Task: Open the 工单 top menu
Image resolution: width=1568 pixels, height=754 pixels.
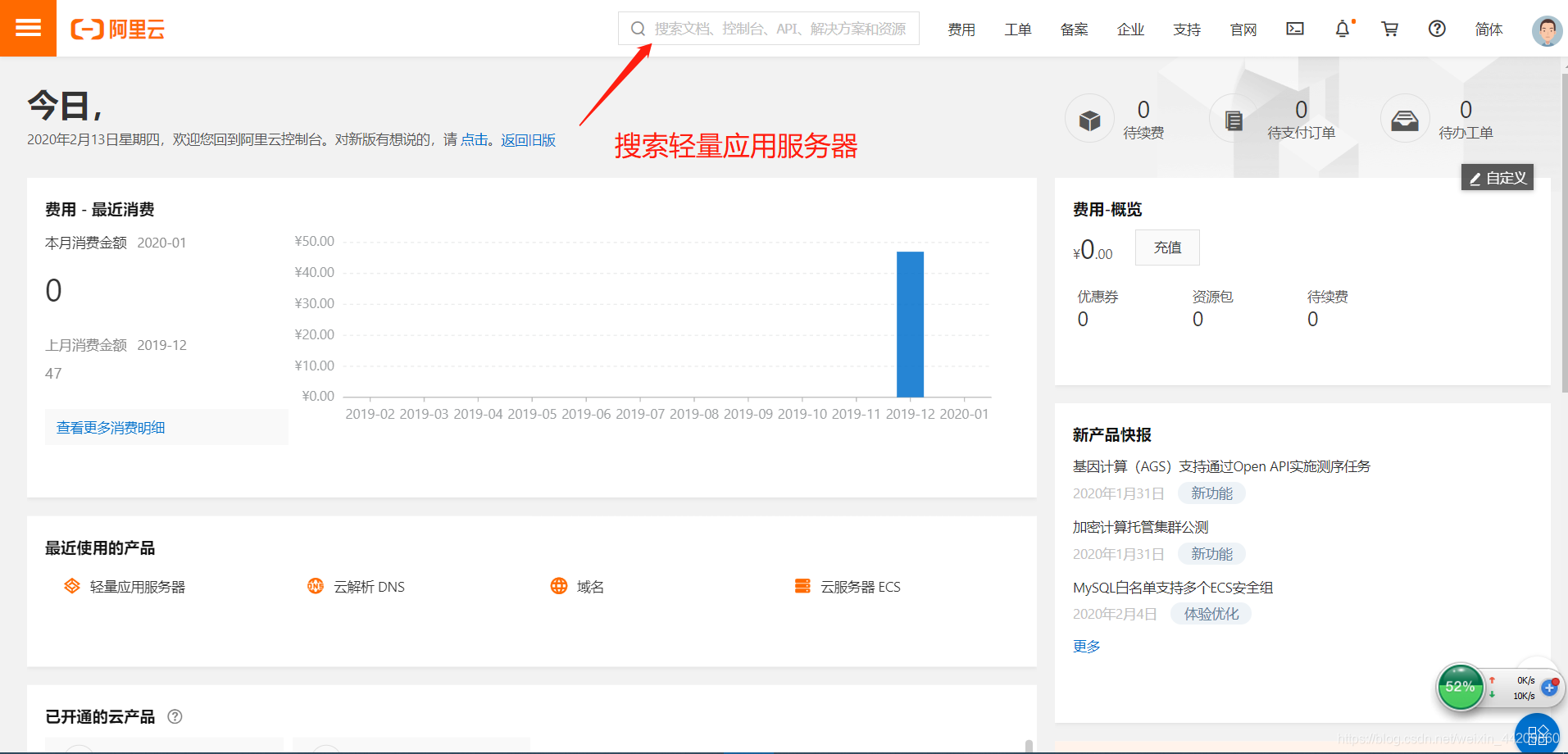Action: tap(1018, 30)
